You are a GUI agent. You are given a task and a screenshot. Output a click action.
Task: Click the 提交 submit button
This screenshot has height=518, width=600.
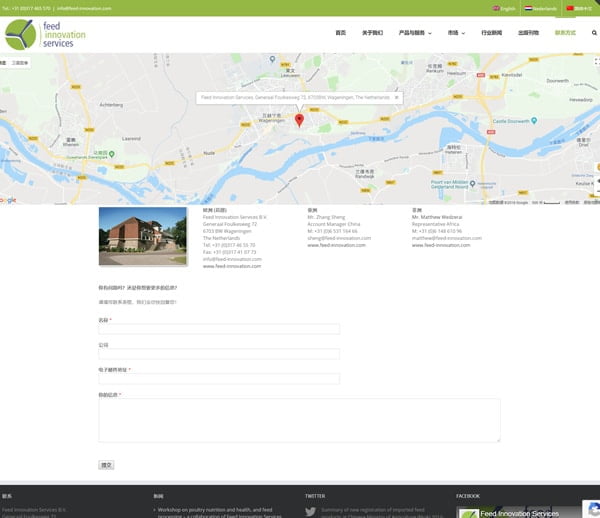point(107,465)
